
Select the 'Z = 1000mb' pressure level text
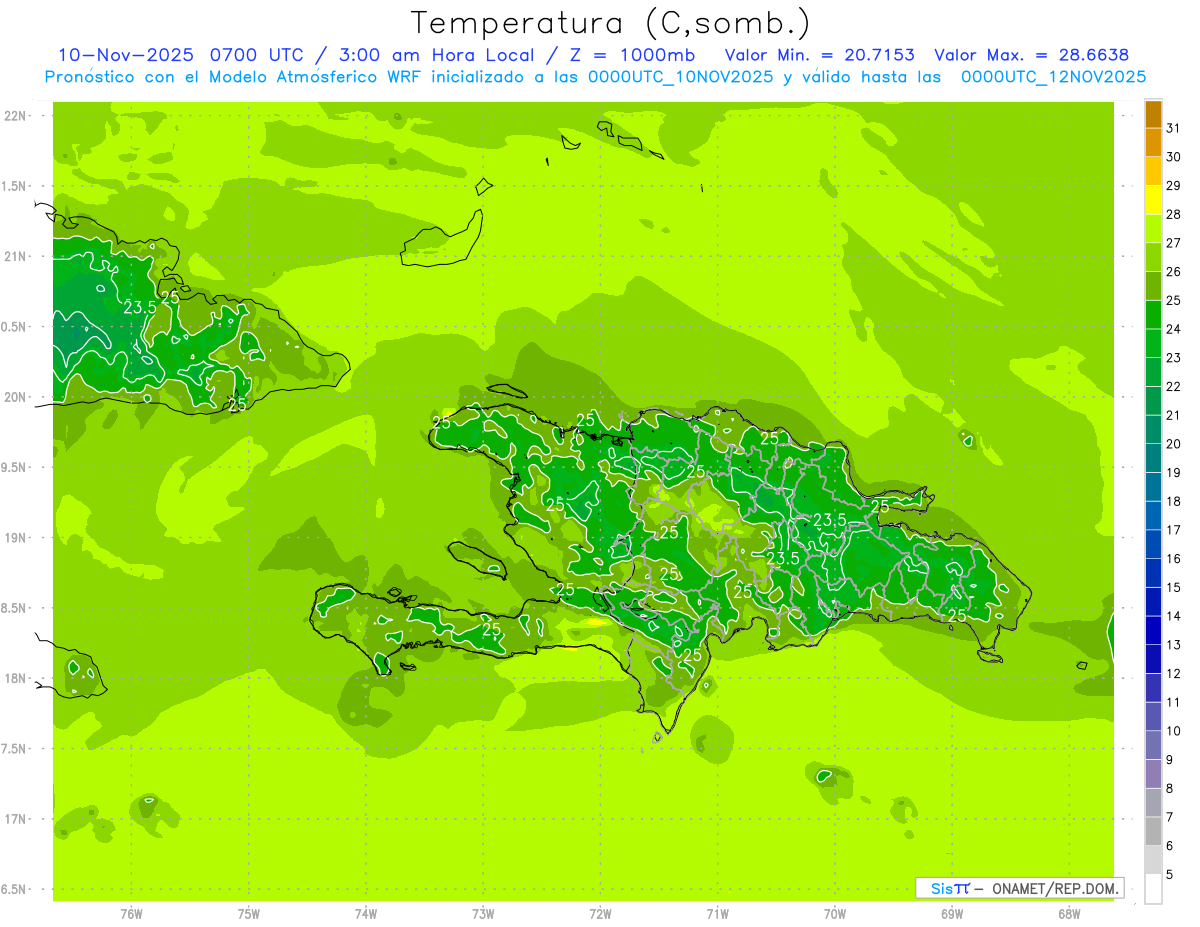click(632, 55)
